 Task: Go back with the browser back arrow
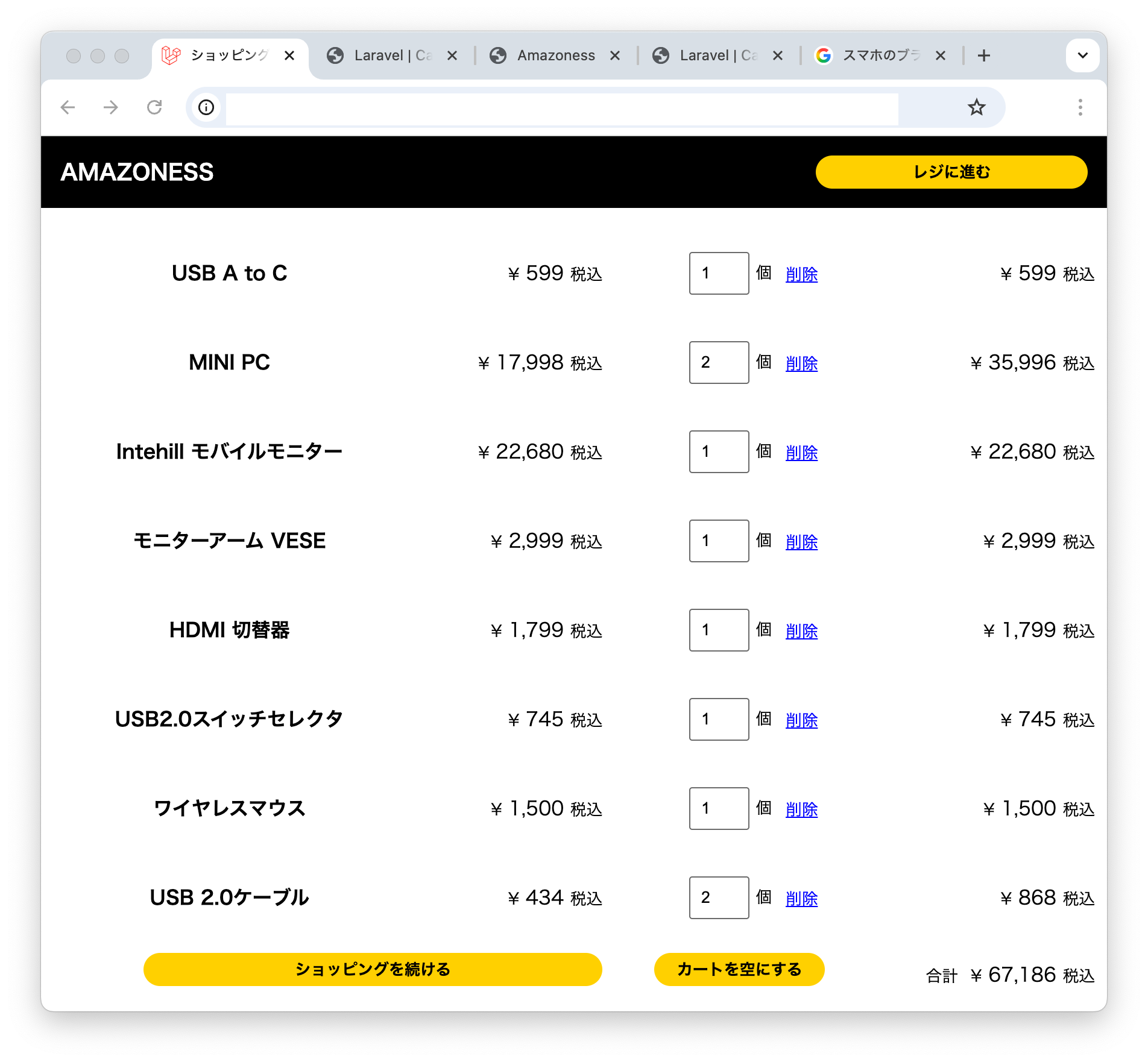click(68, 107)
